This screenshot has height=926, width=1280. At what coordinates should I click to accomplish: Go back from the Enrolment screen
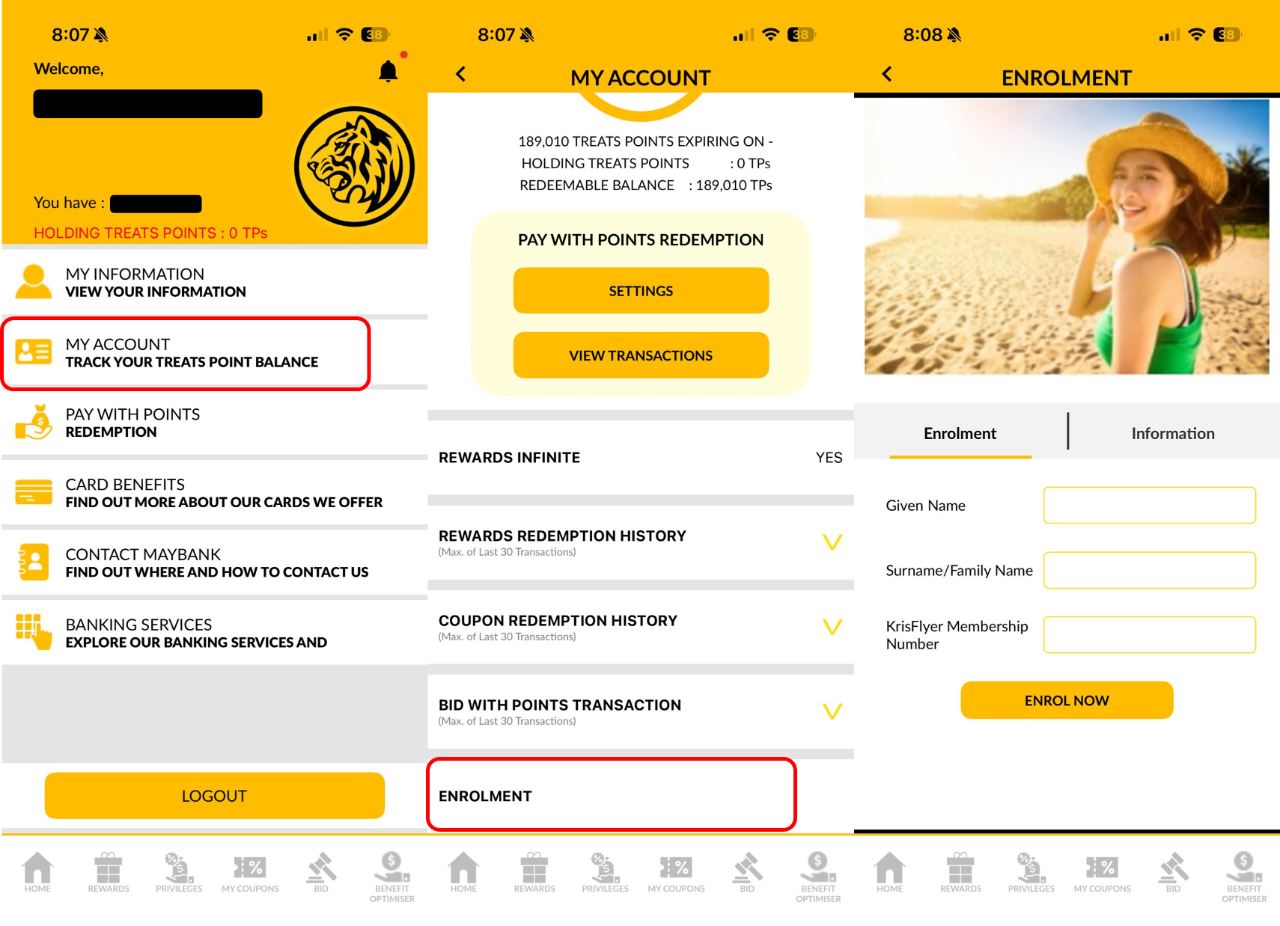pos(886,74)
